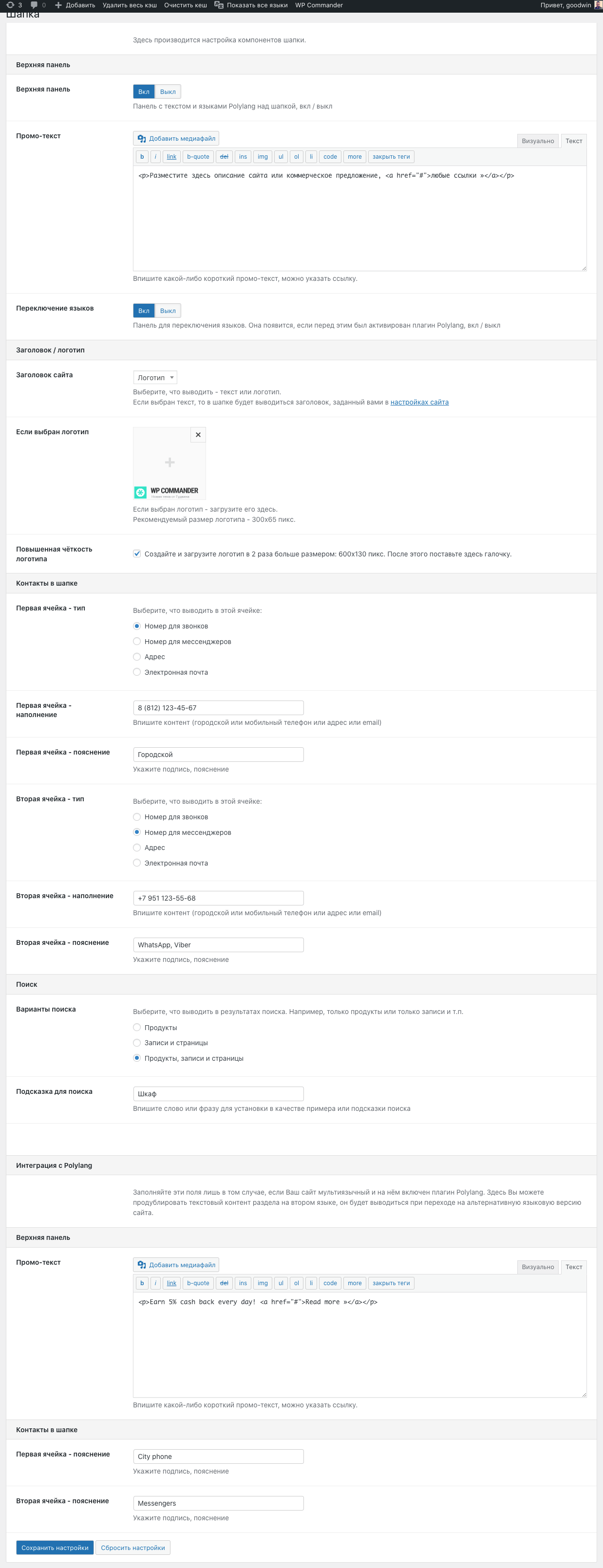Select Текст tab in second promo editor
This screenshot has height=1568, width=603.
tap(574, 1267)
